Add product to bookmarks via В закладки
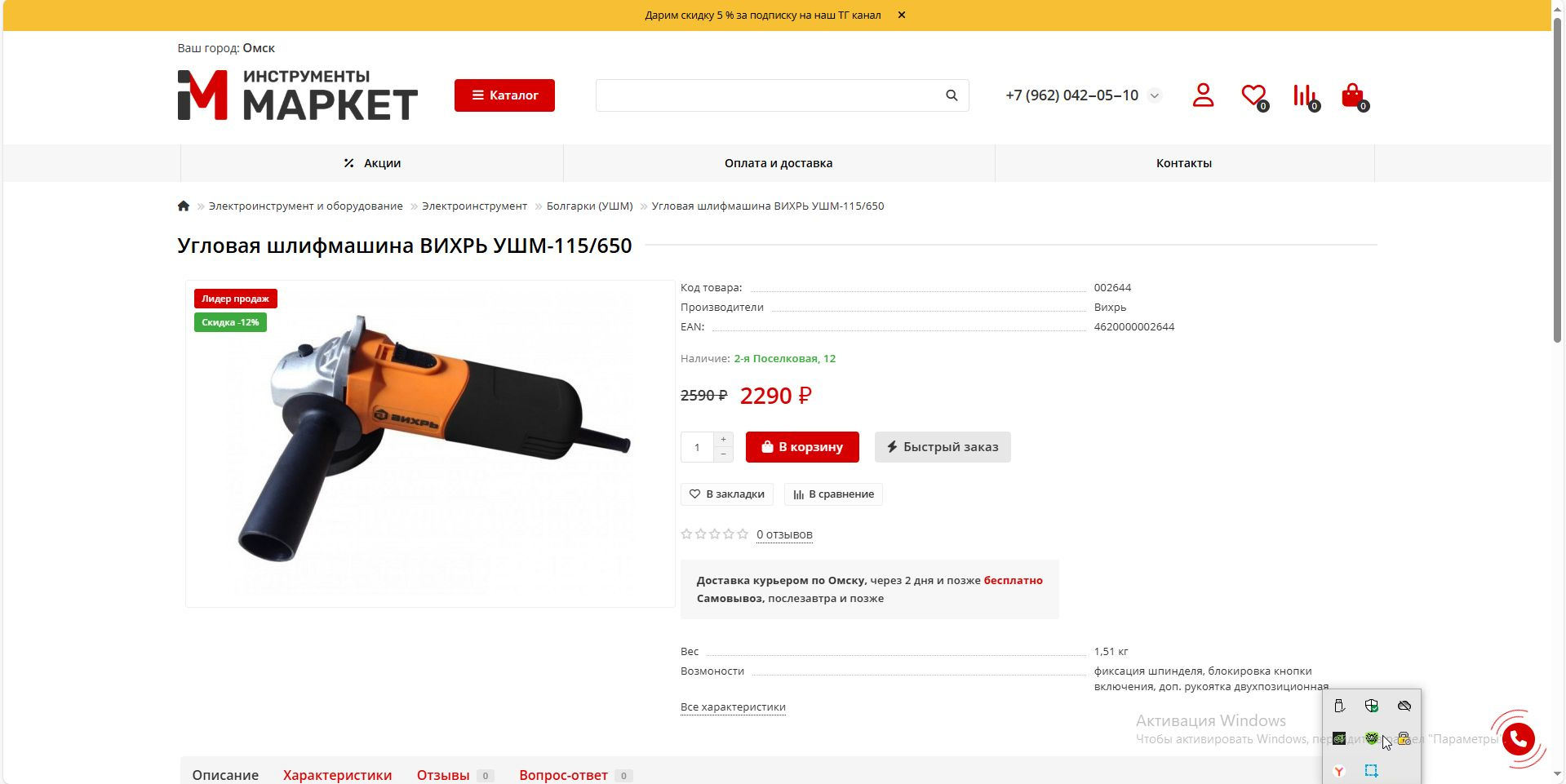Image resolution: width=1566 pixels, height=784 pixels. [x=727, y=494]
